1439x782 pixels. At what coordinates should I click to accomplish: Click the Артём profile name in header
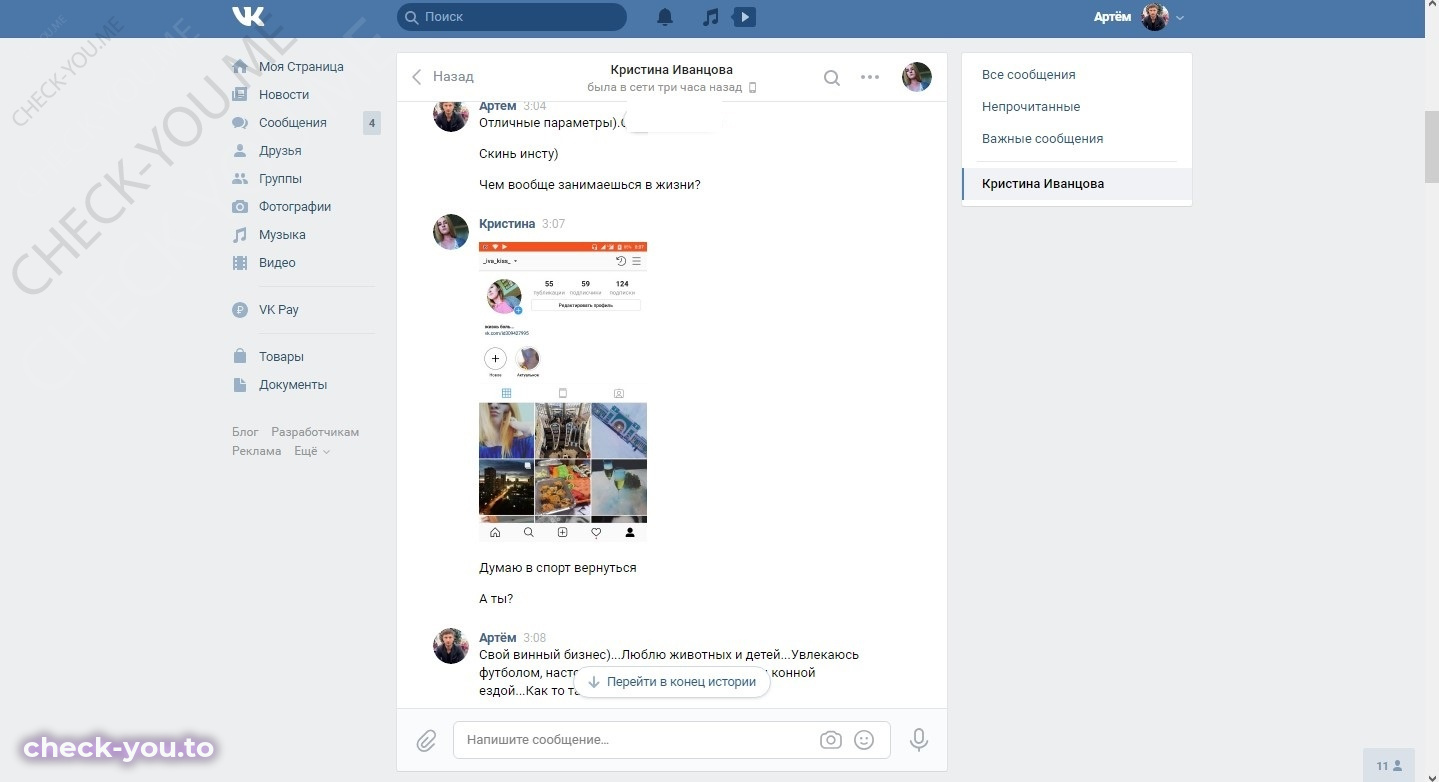click(1112, 18)
